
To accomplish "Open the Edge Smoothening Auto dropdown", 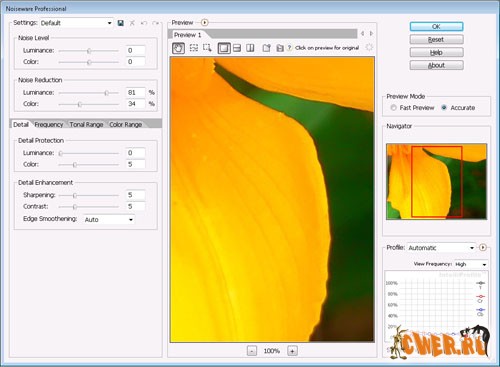I will tap(109, 219).
